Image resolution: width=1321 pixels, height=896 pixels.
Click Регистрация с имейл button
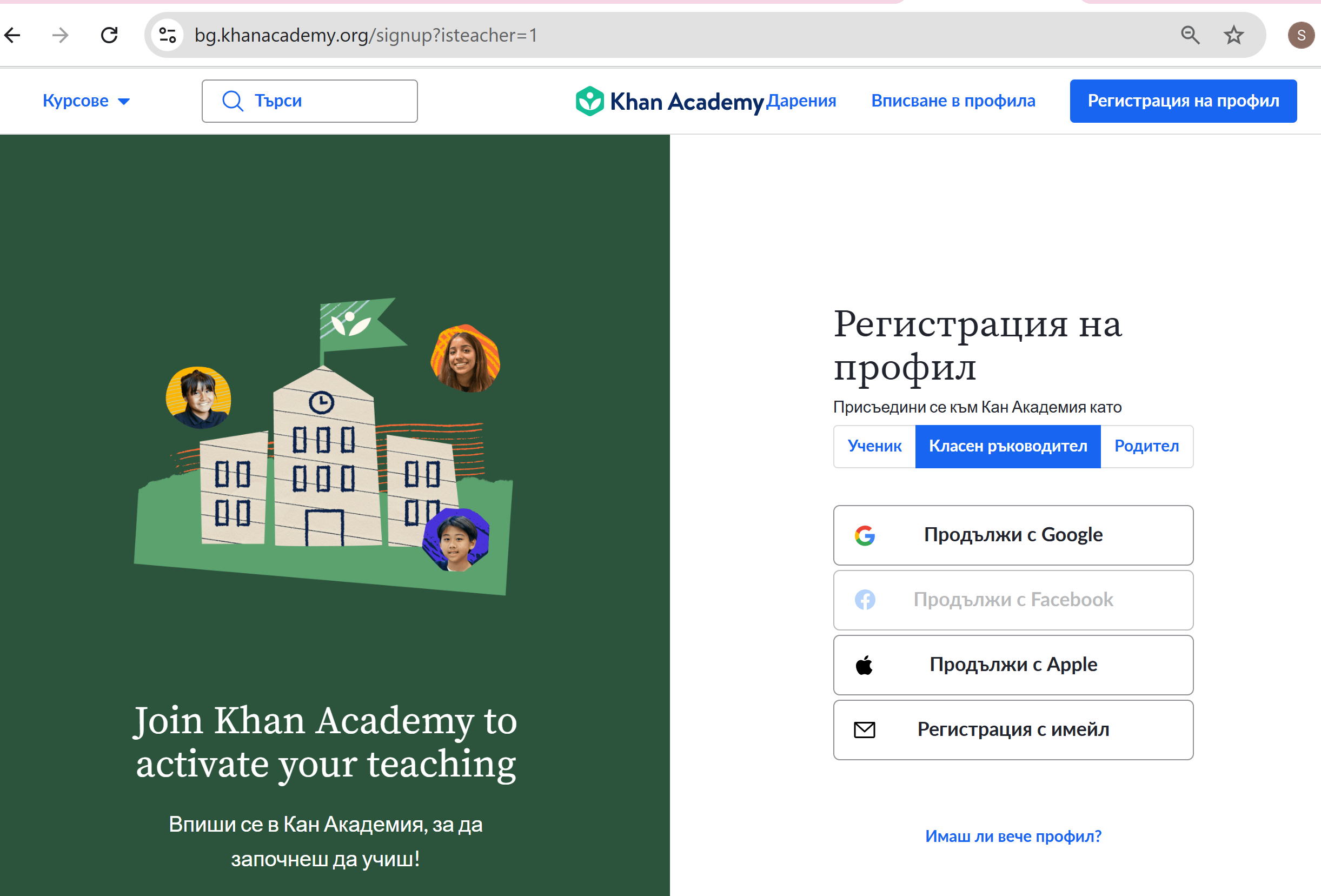pyautogui.click(x=1013, y=729)
